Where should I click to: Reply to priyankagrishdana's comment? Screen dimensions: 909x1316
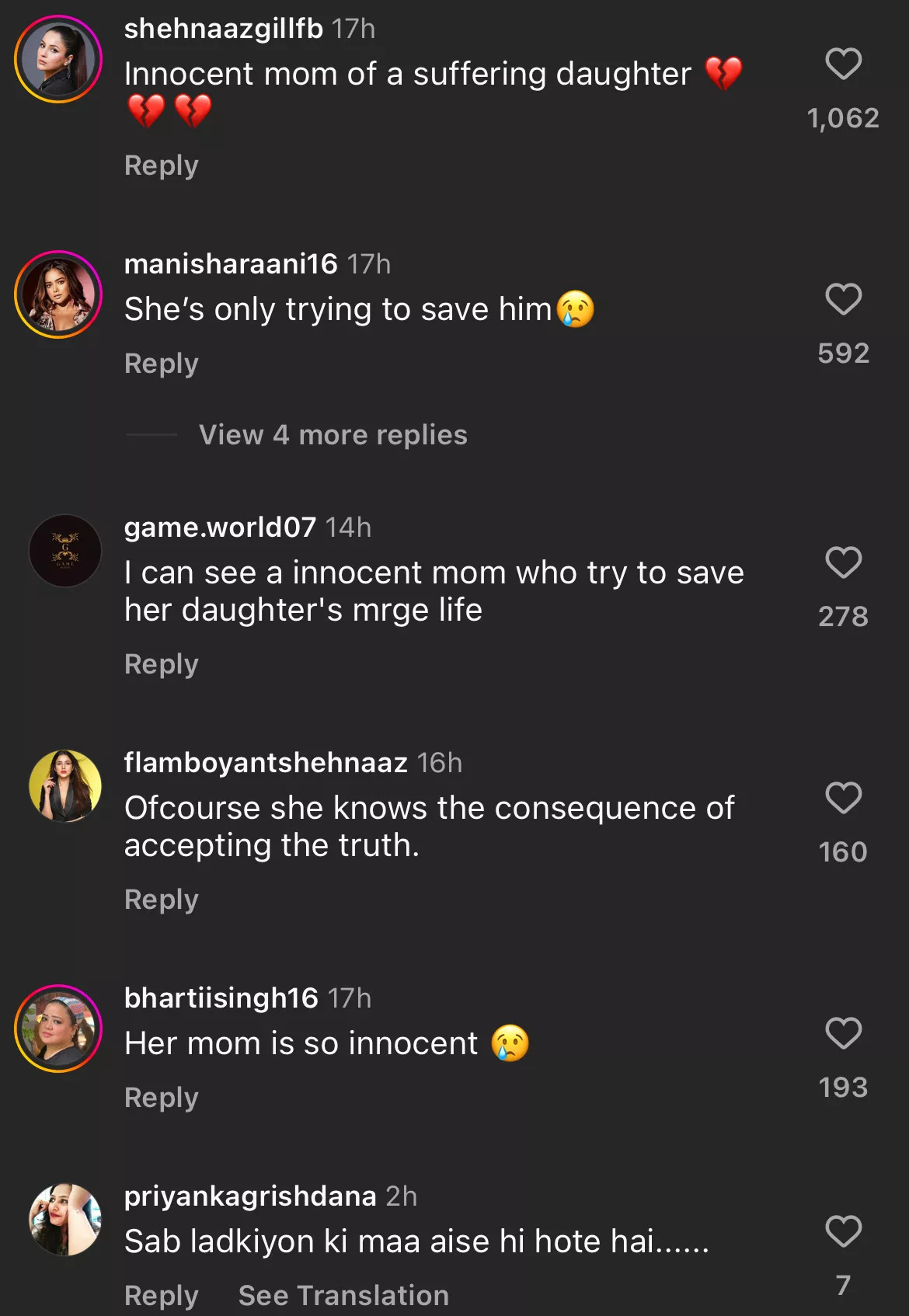tap(162, 1295)
